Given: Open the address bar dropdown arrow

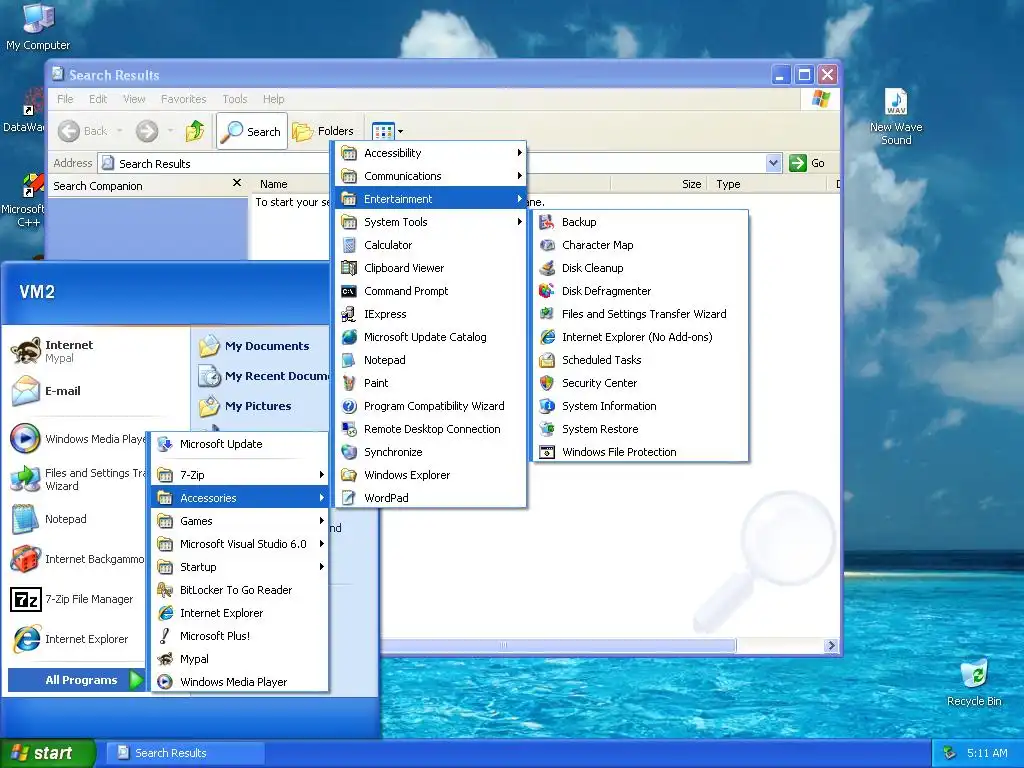Looking at the screenshot, I should 773,163.
